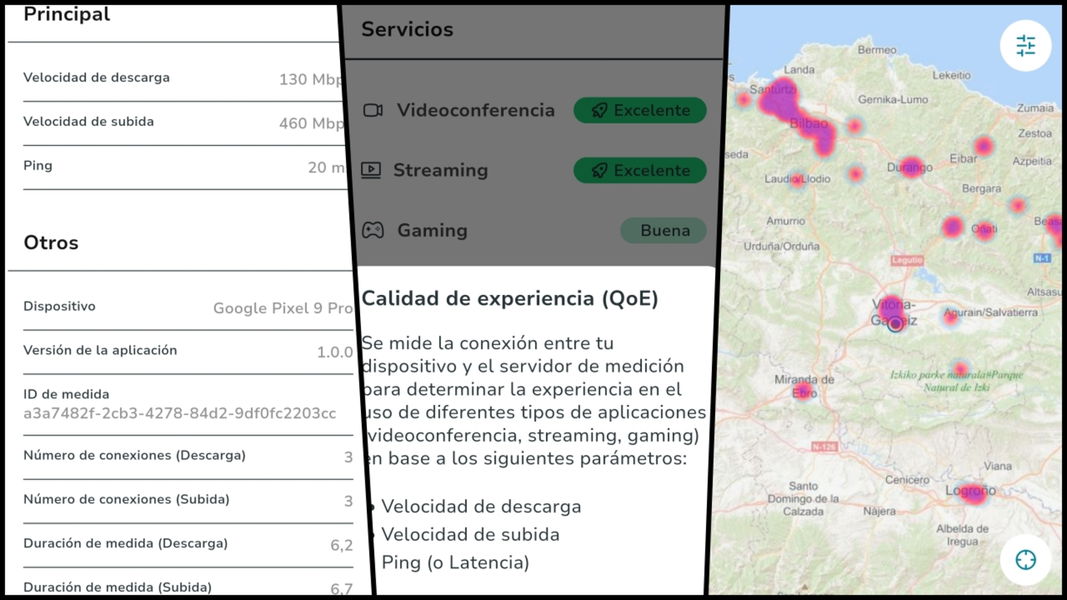Viewport: 1067px width, 600px height.
Task: Click the Videoconferencia camera icon
Action: click(x=373, y=110)
